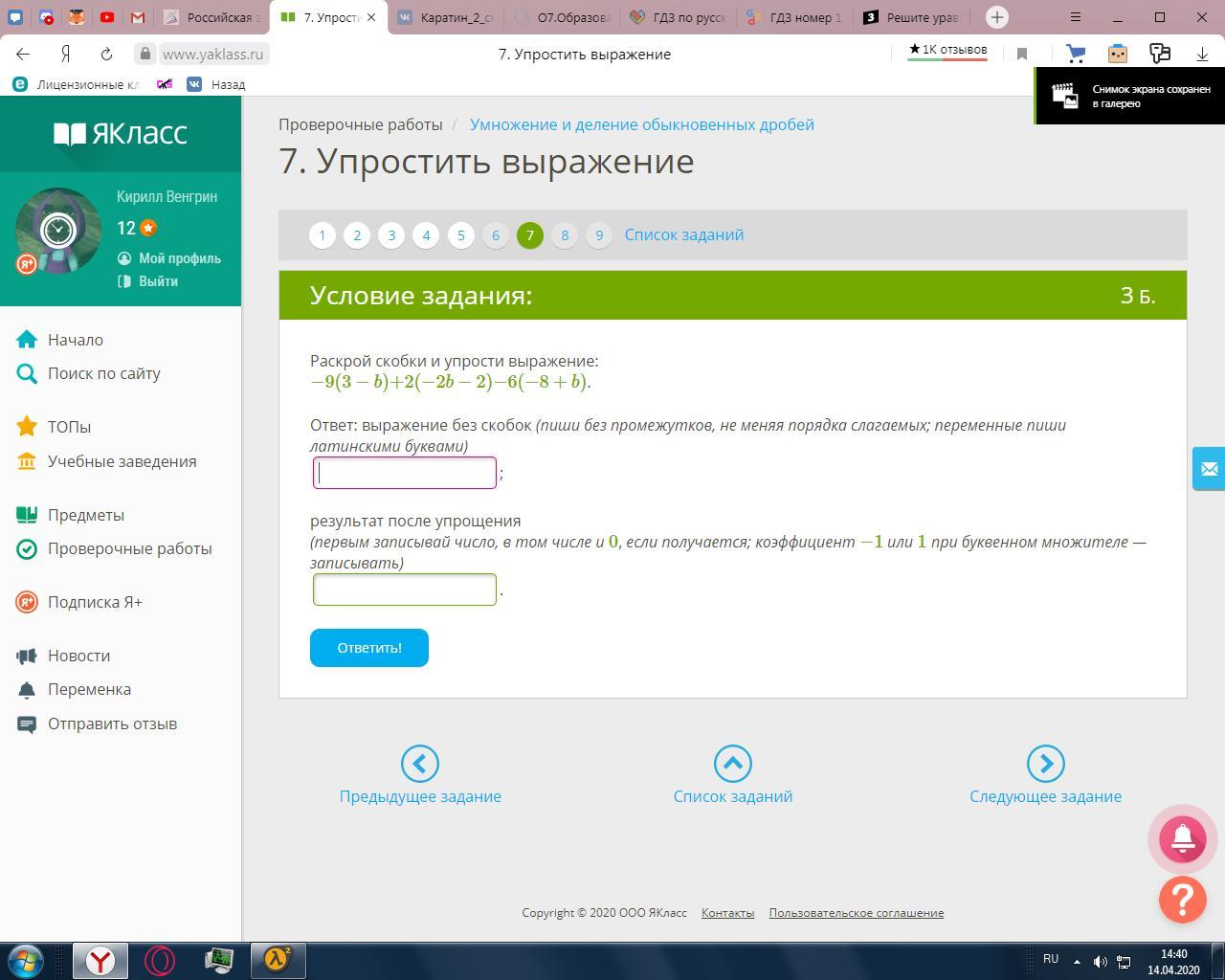Viewport: 1225px width, 980px height.
Task: Click the previous task arrow icon
Action: (419, 764)
